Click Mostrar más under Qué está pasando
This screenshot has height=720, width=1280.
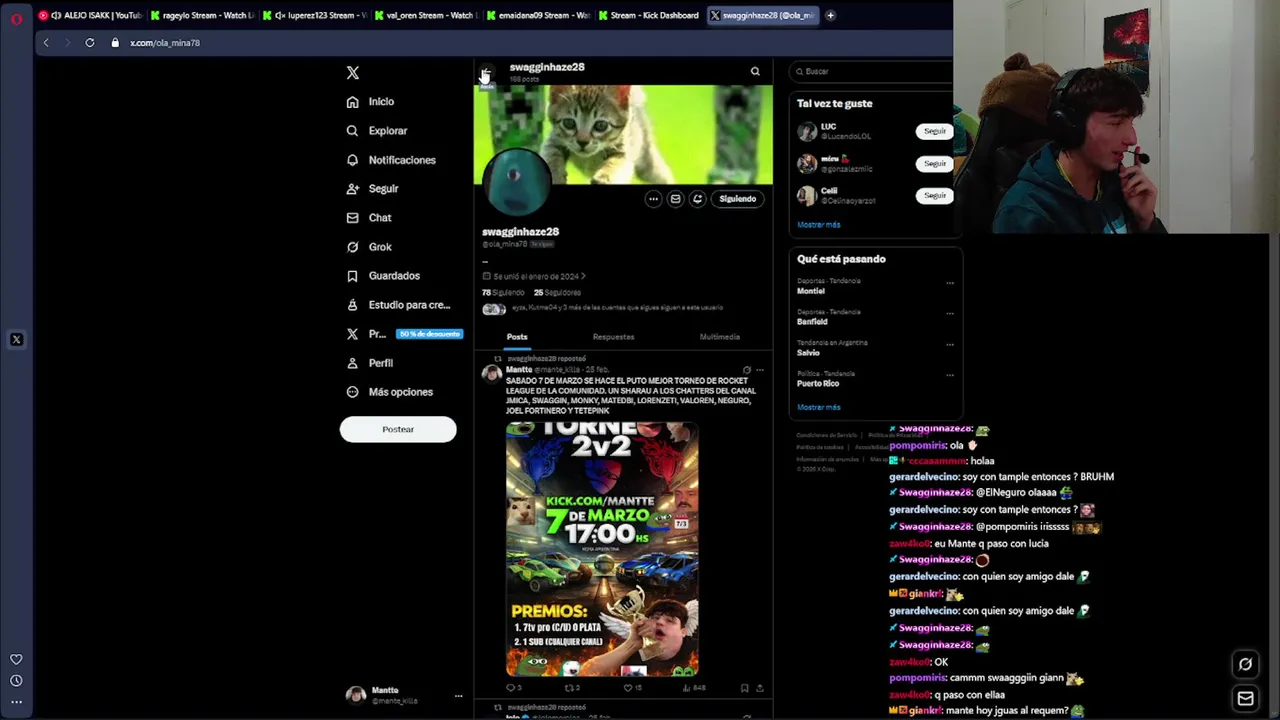(819, 408)
